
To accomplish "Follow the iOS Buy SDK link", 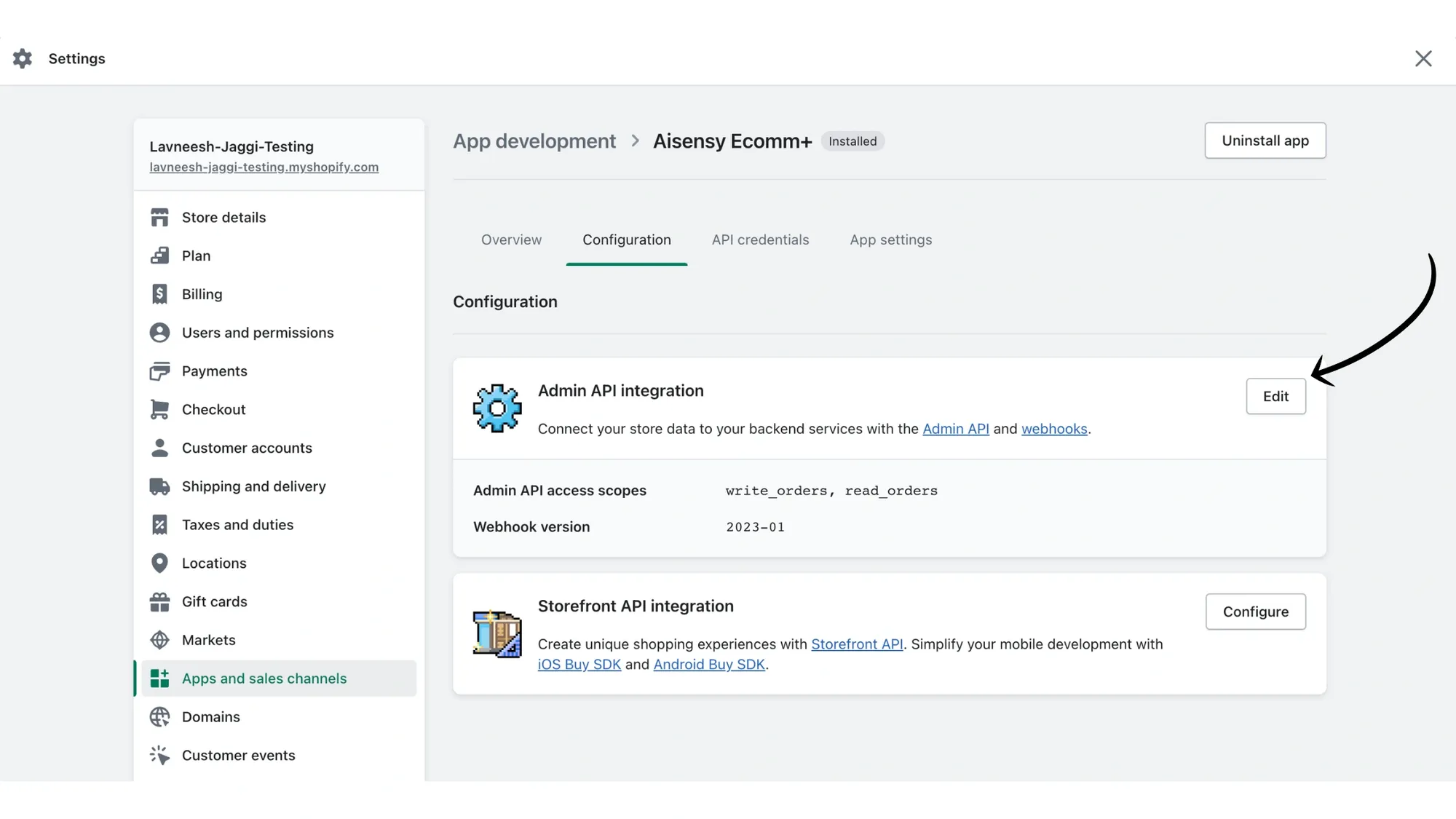I will 579,664.
